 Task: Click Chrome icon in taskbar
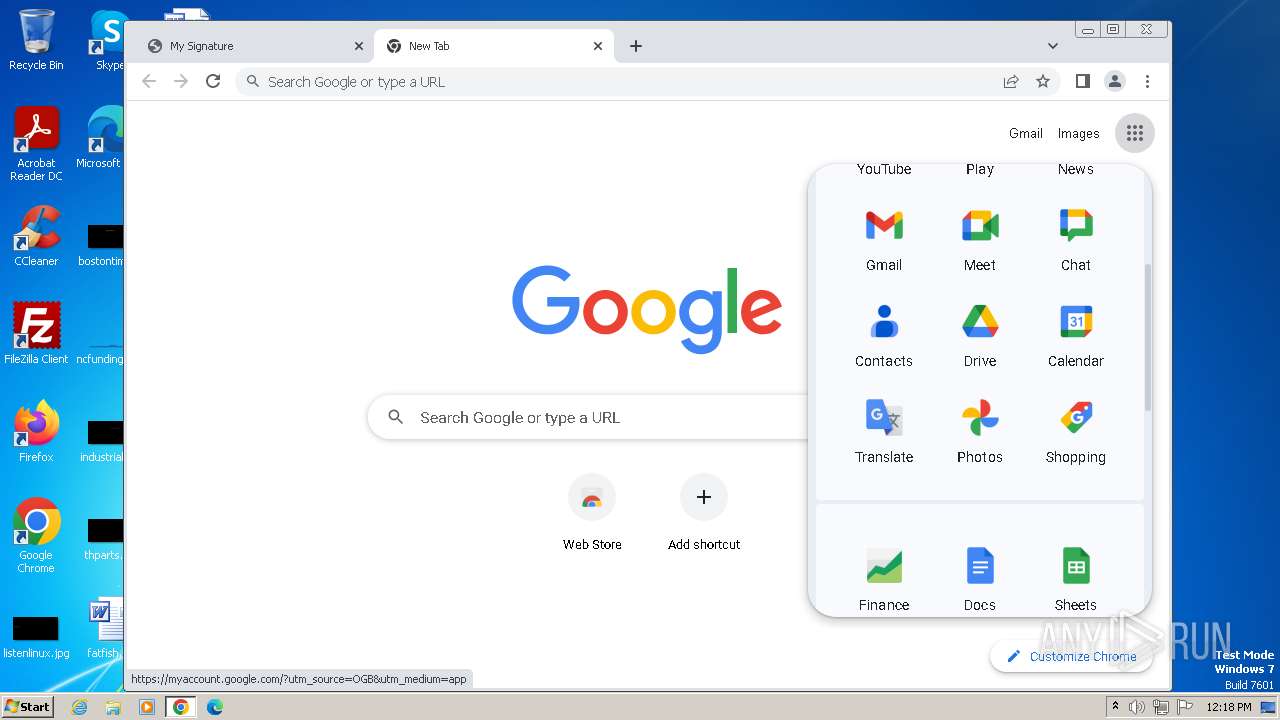pos(180,707)
